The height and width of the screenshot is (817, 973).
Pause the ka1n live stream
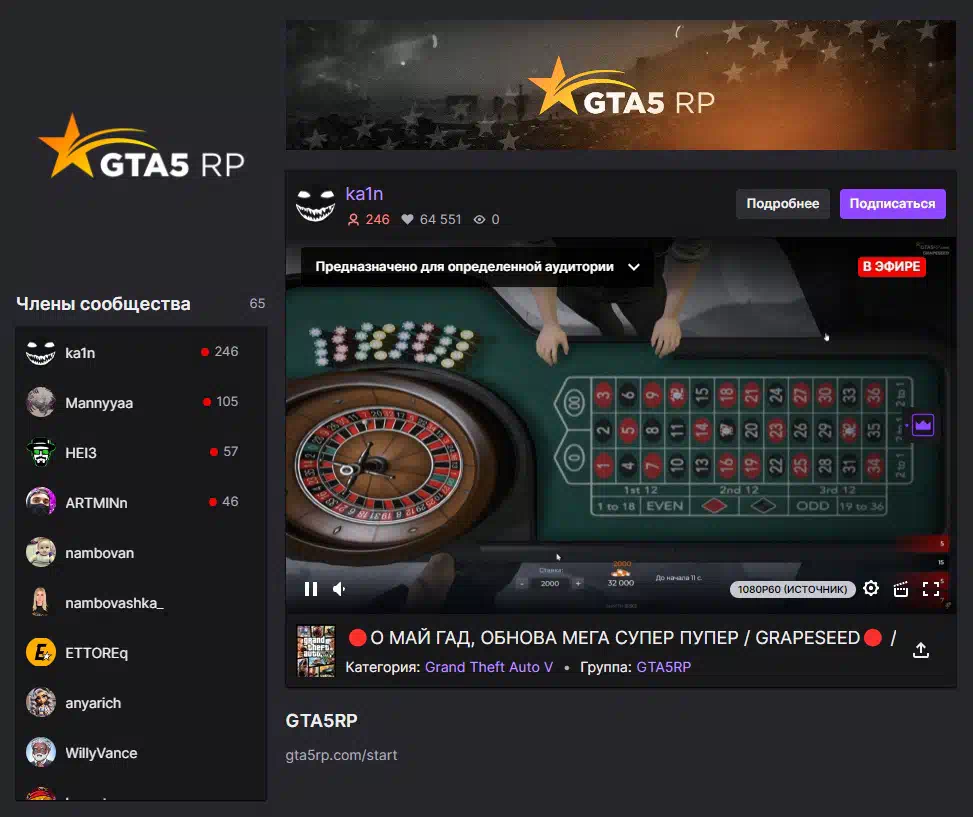(311, 589)
